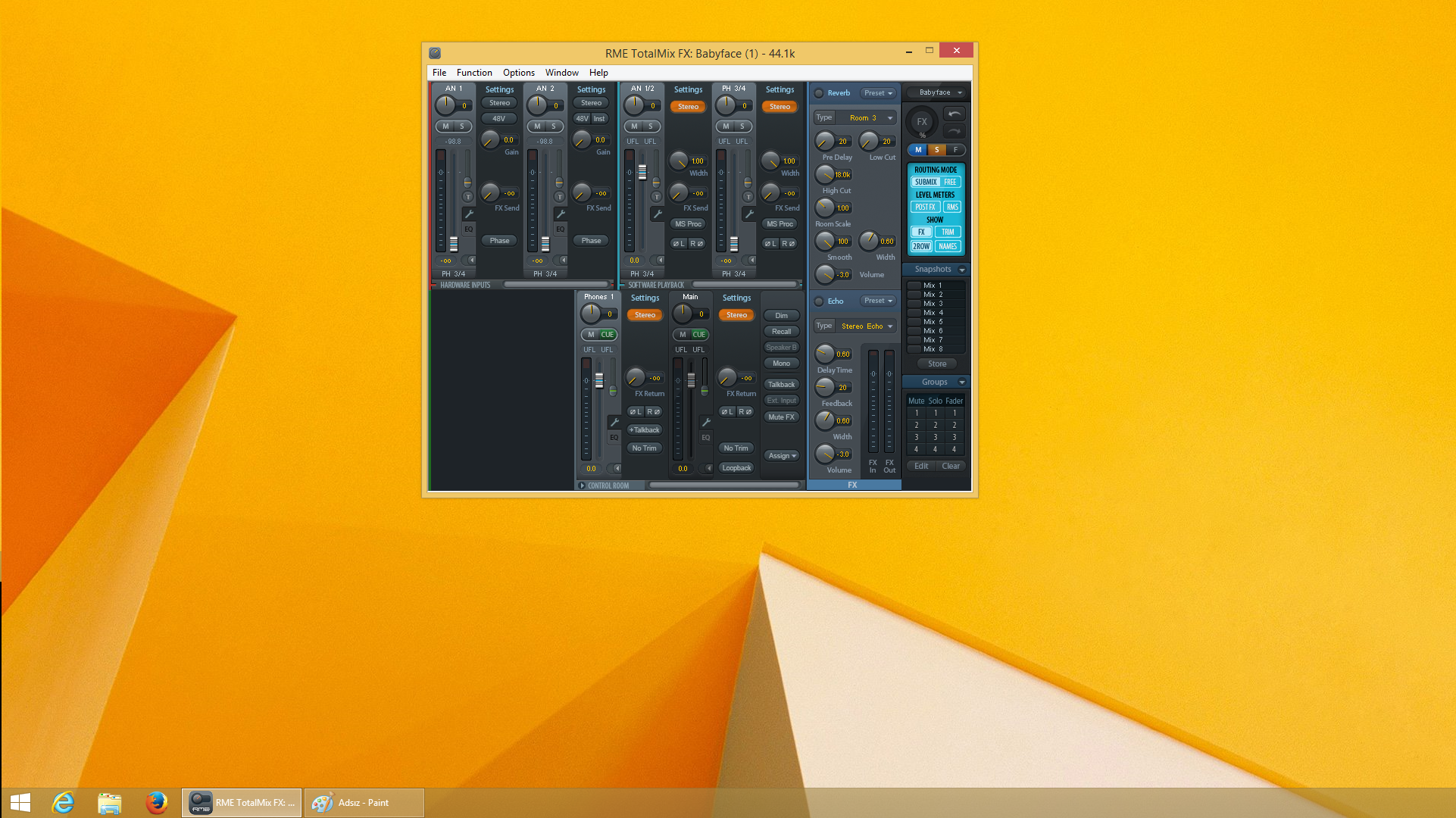Turn on the Reverb power button

point(819,93)
